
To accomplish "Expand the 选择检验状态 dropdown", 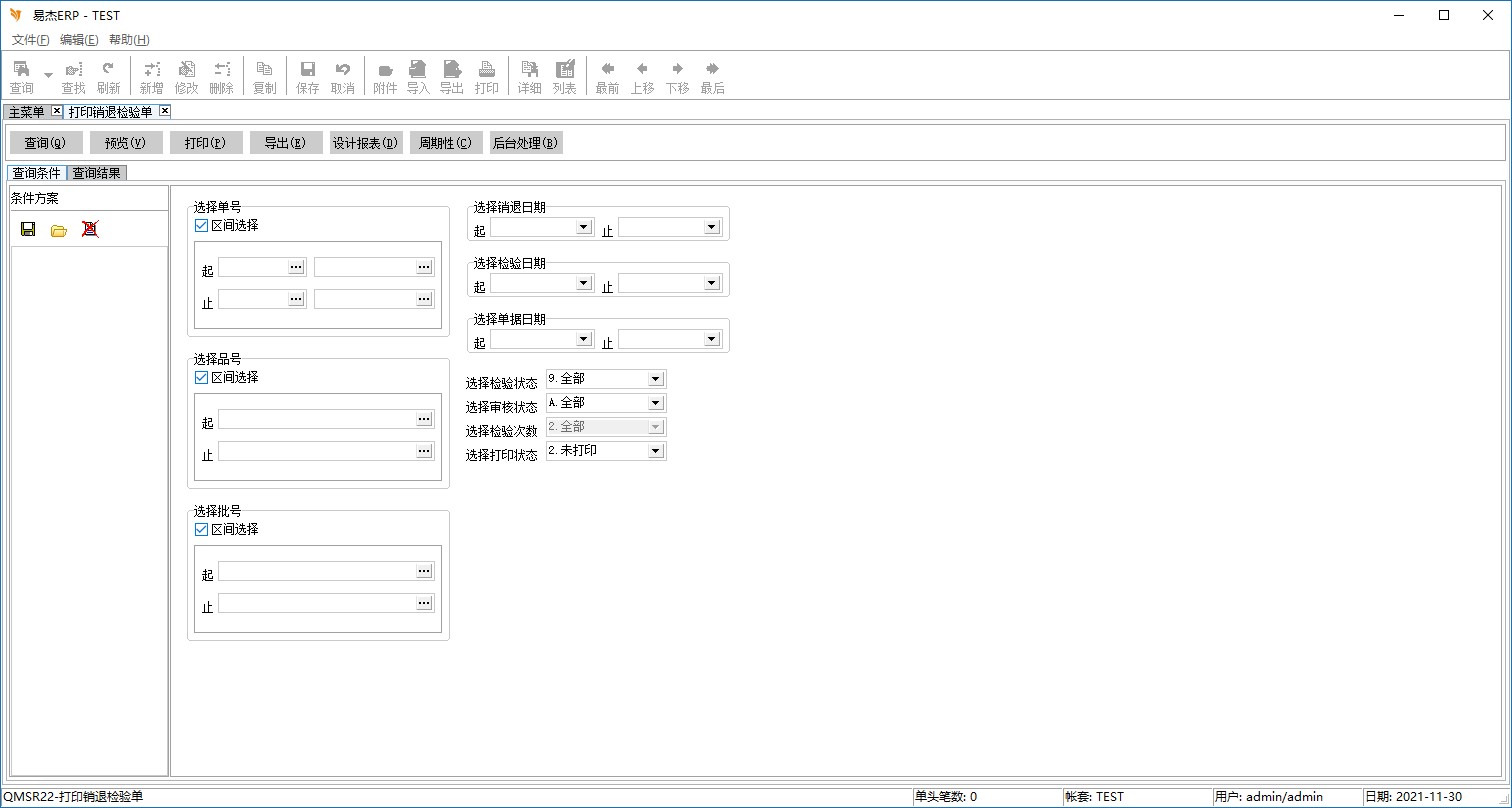I will (x=655, y=379).
